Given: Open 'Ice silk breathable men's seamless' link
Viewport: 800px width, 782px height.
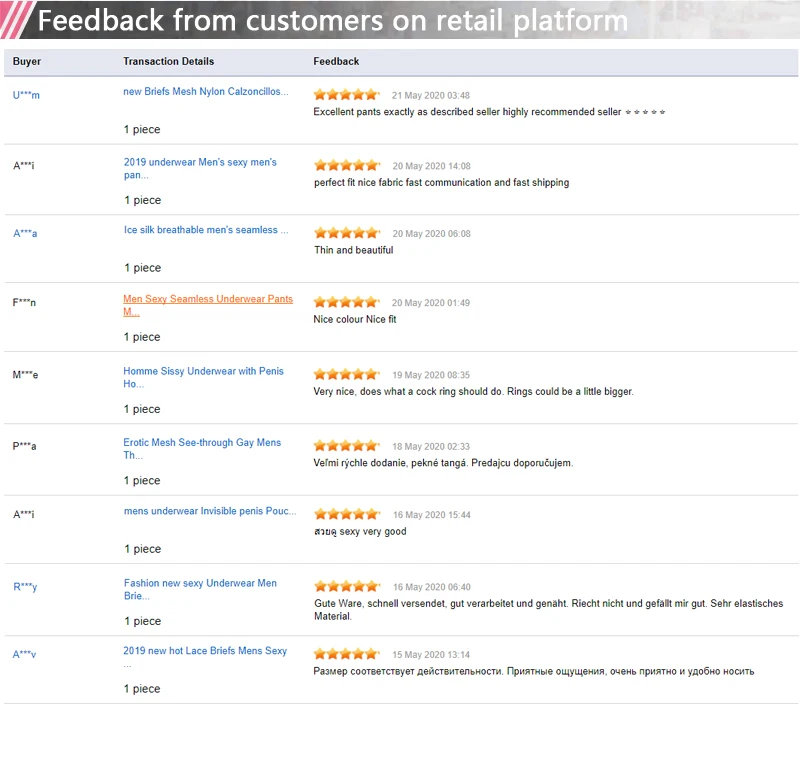Looking at the screenshot, I should pyautogui.click(x=206, y=230).
